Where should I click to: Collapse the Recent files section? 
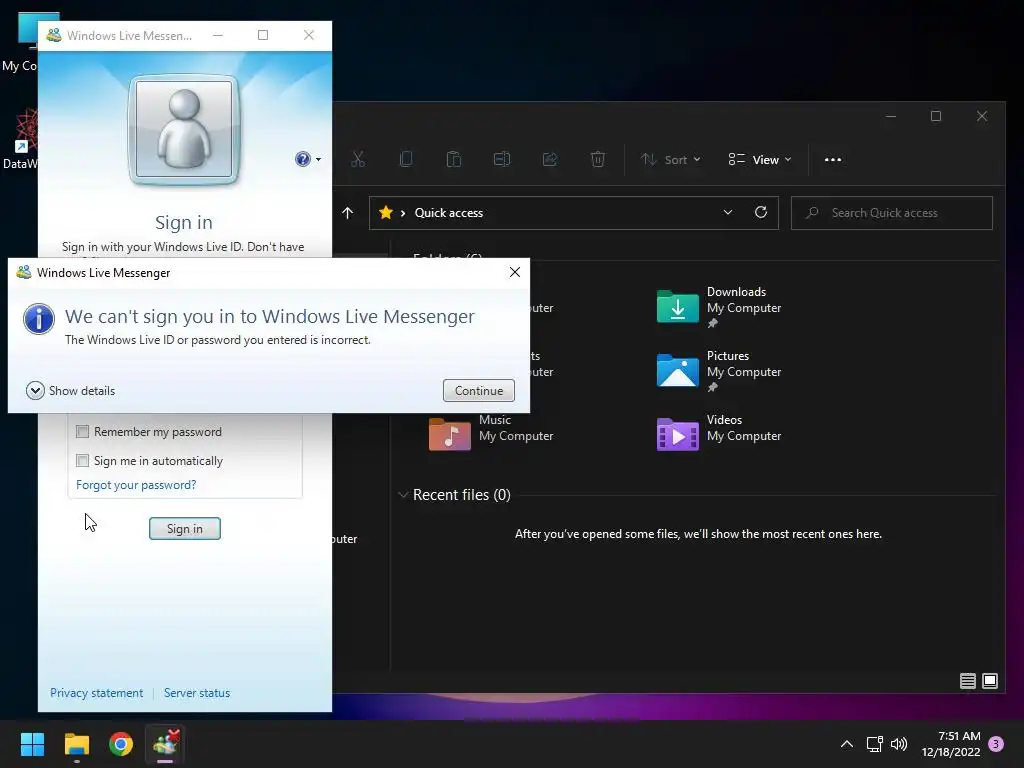point(403,495)
